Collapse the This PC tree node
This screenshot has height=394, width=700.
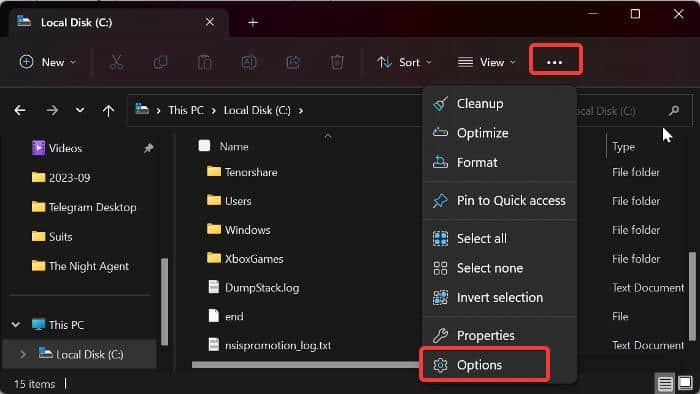click(16, 324)
